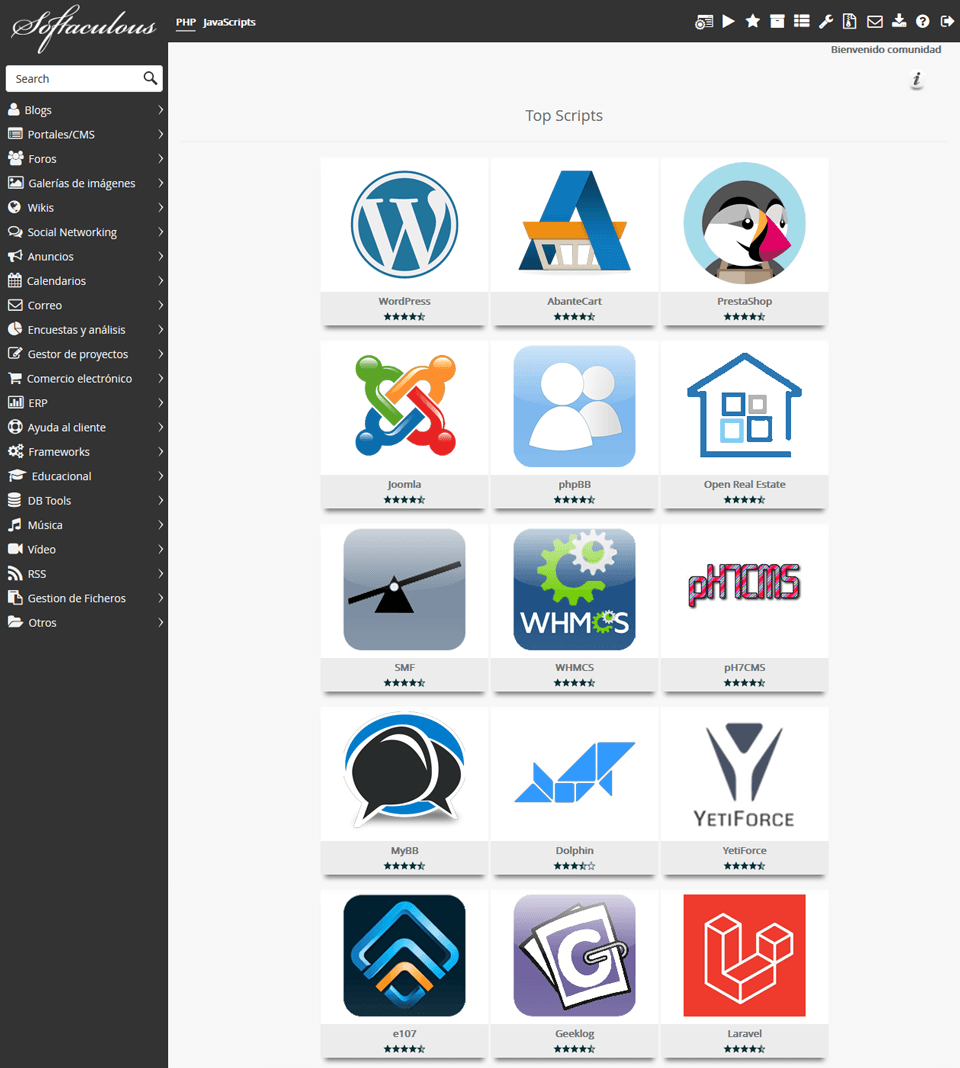Viewport: 960px width, 1068px height.
Task: Expand Gestor de proyectos chevron
Action: 161,354
